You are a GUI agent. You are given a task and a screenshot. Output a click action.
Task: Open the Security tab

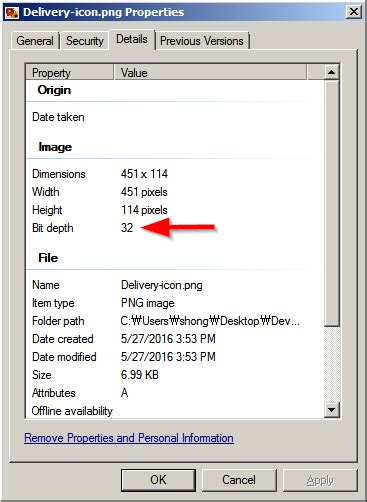tap(85, 41)
